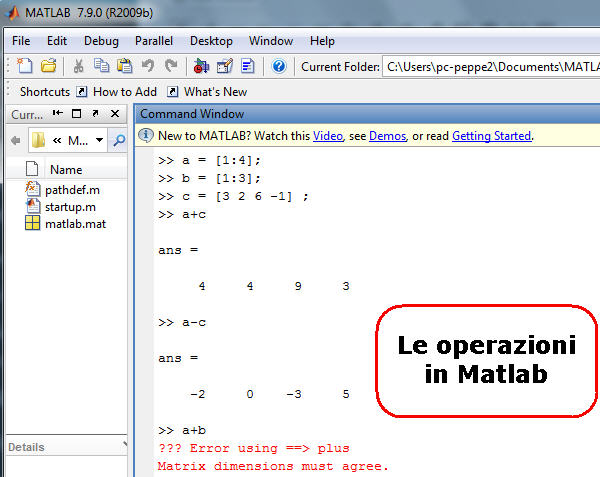Open the Desktop menu

tap(211, 41)
